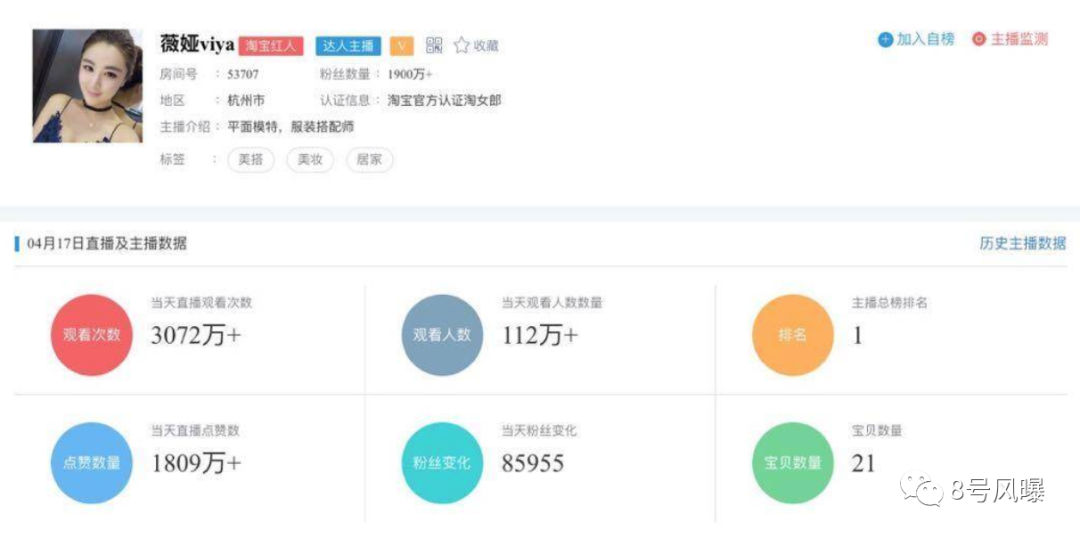Click the 达人主播 blue badge
1080x538 pixels.
[x=349, y=45]
